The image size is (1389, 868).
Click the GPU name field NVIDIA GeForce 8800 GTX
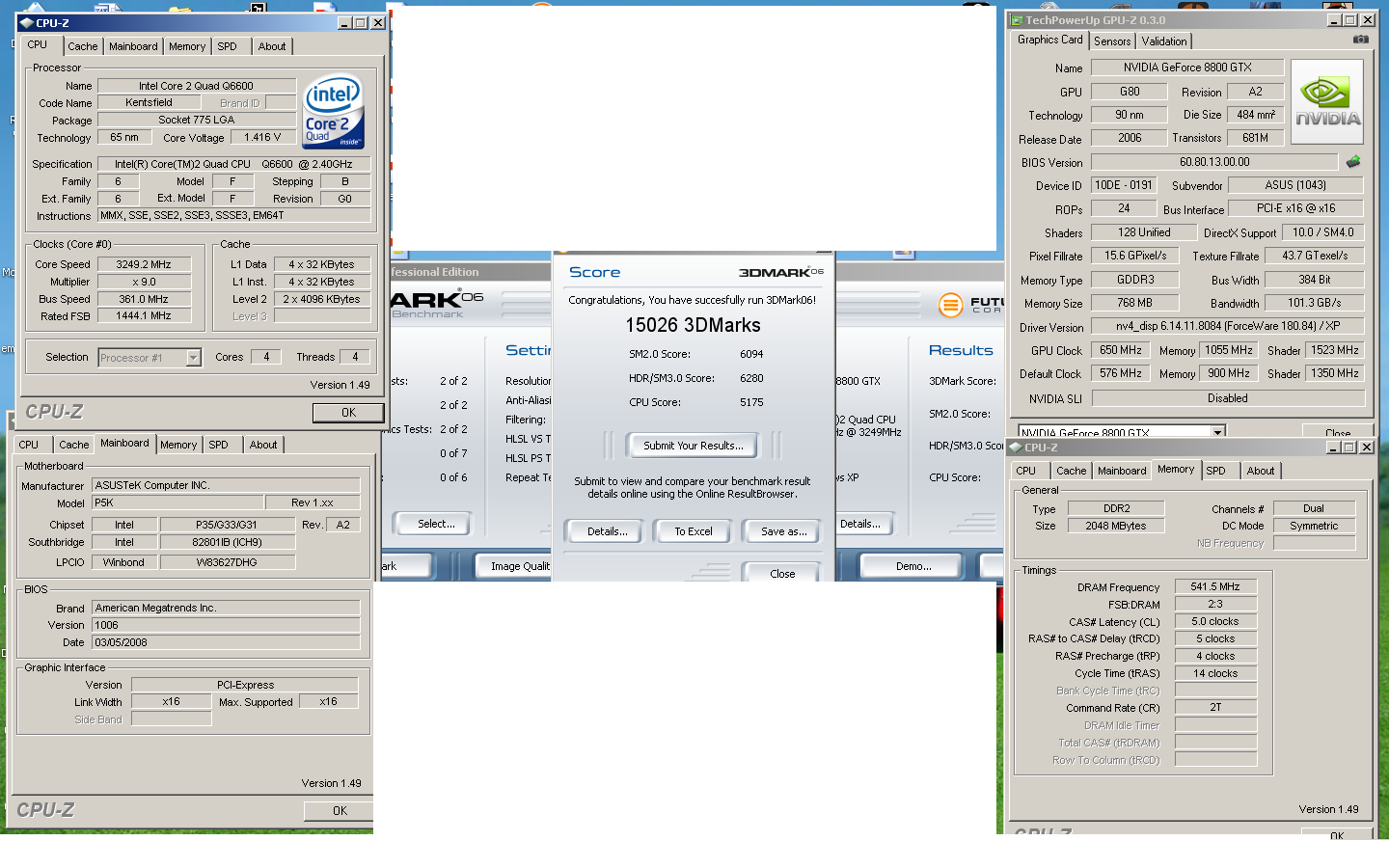point(1187,68)
